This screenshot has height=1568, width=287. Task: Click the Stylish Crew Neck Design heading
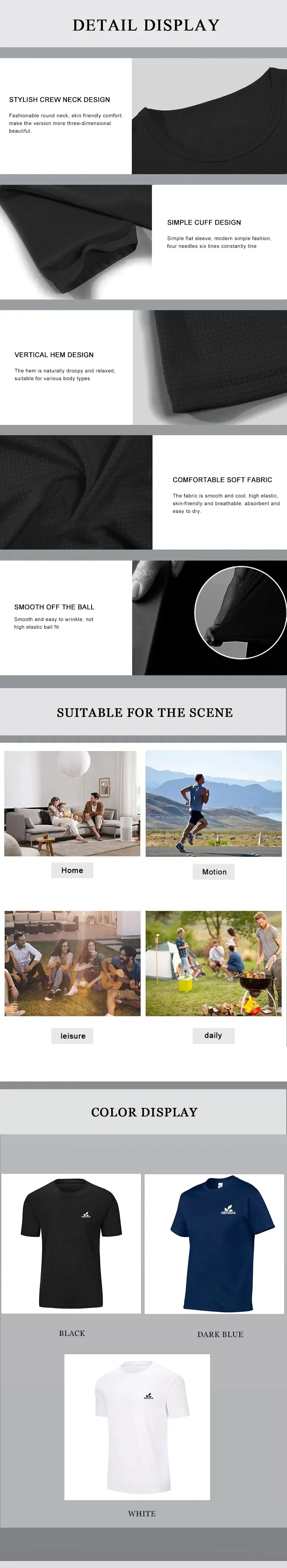[x=60, y=99]
